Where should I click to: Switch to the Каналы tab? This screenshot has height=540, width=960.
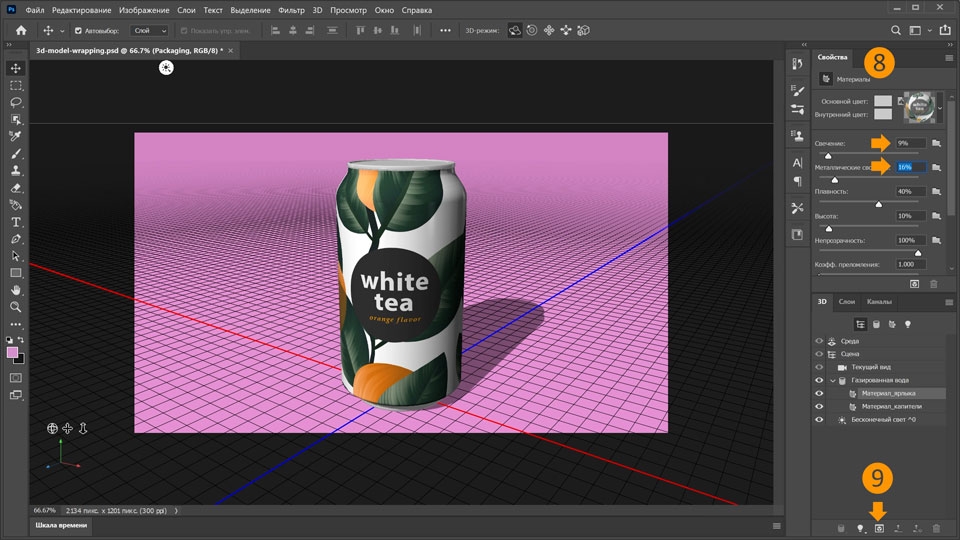click(879, 301)
